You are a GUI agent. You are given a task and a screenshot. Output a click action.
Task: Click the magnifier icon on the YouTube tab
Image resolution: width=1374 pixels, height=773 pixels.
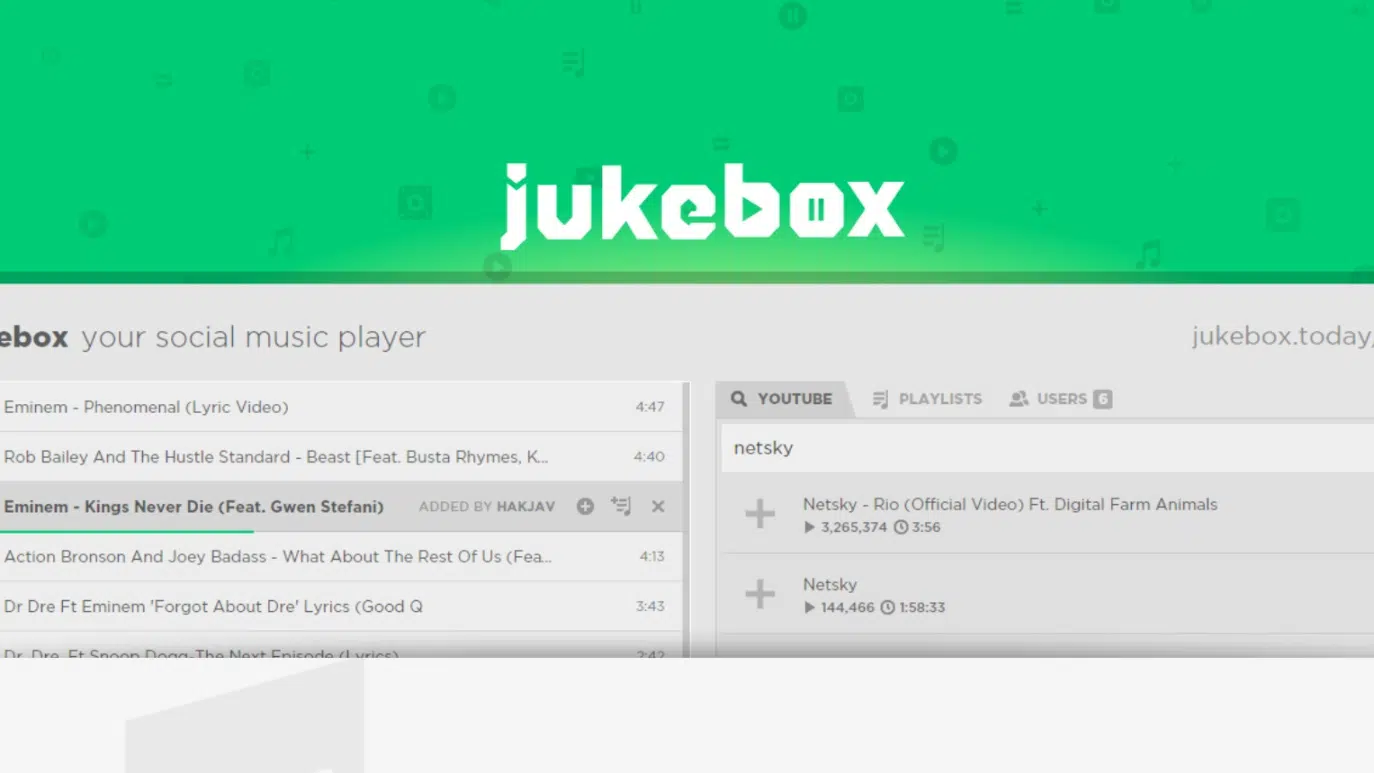pyautogui.click(x=739, y=399)
